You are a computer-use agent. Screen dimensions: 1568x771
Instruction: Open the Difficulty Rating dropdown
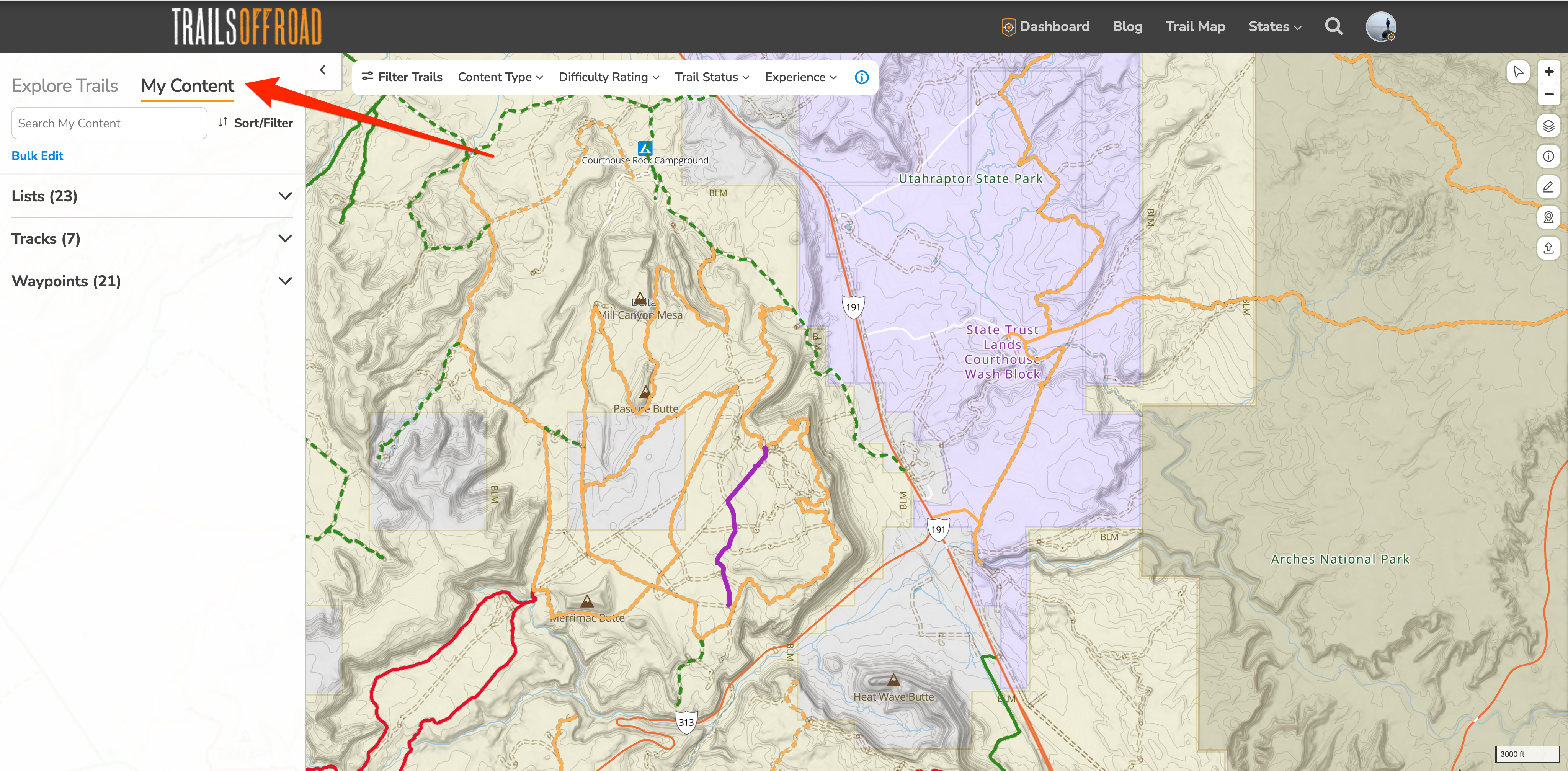[x=609, y=77]
